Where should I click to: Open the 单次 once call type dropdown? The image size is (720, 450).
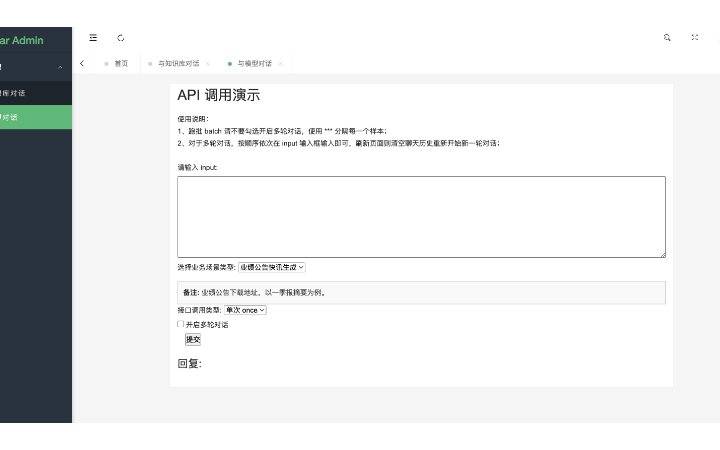click(x=245, y=310)
